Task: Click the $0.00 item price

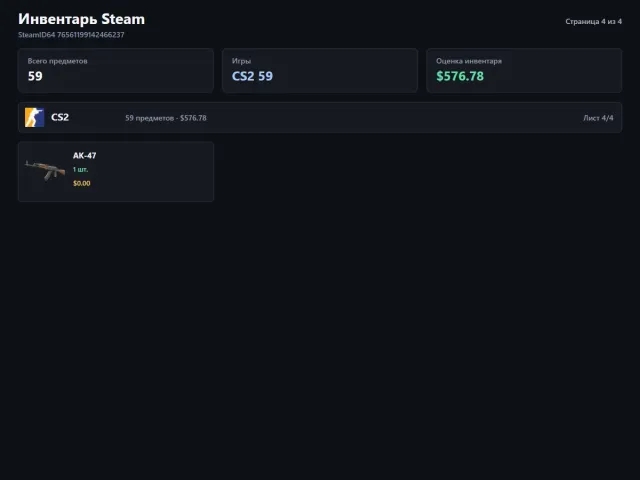Action: 82,183
